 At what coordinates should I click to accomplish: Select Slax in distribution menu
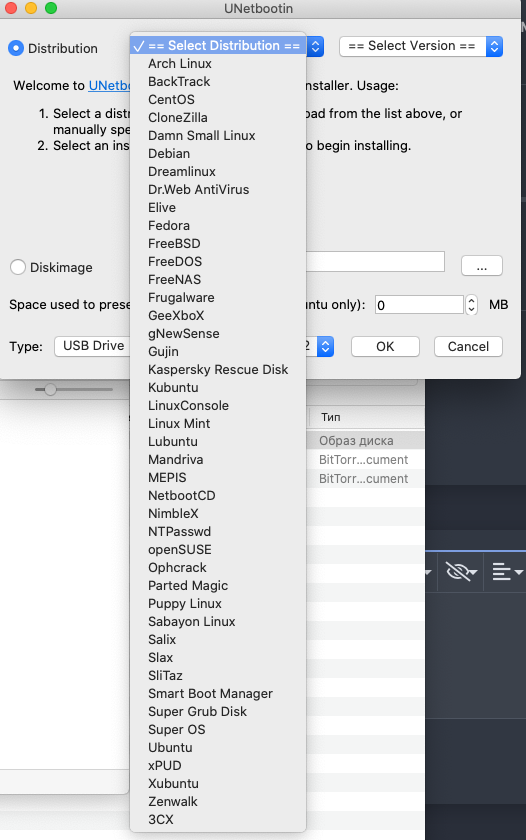coord(218,657)
